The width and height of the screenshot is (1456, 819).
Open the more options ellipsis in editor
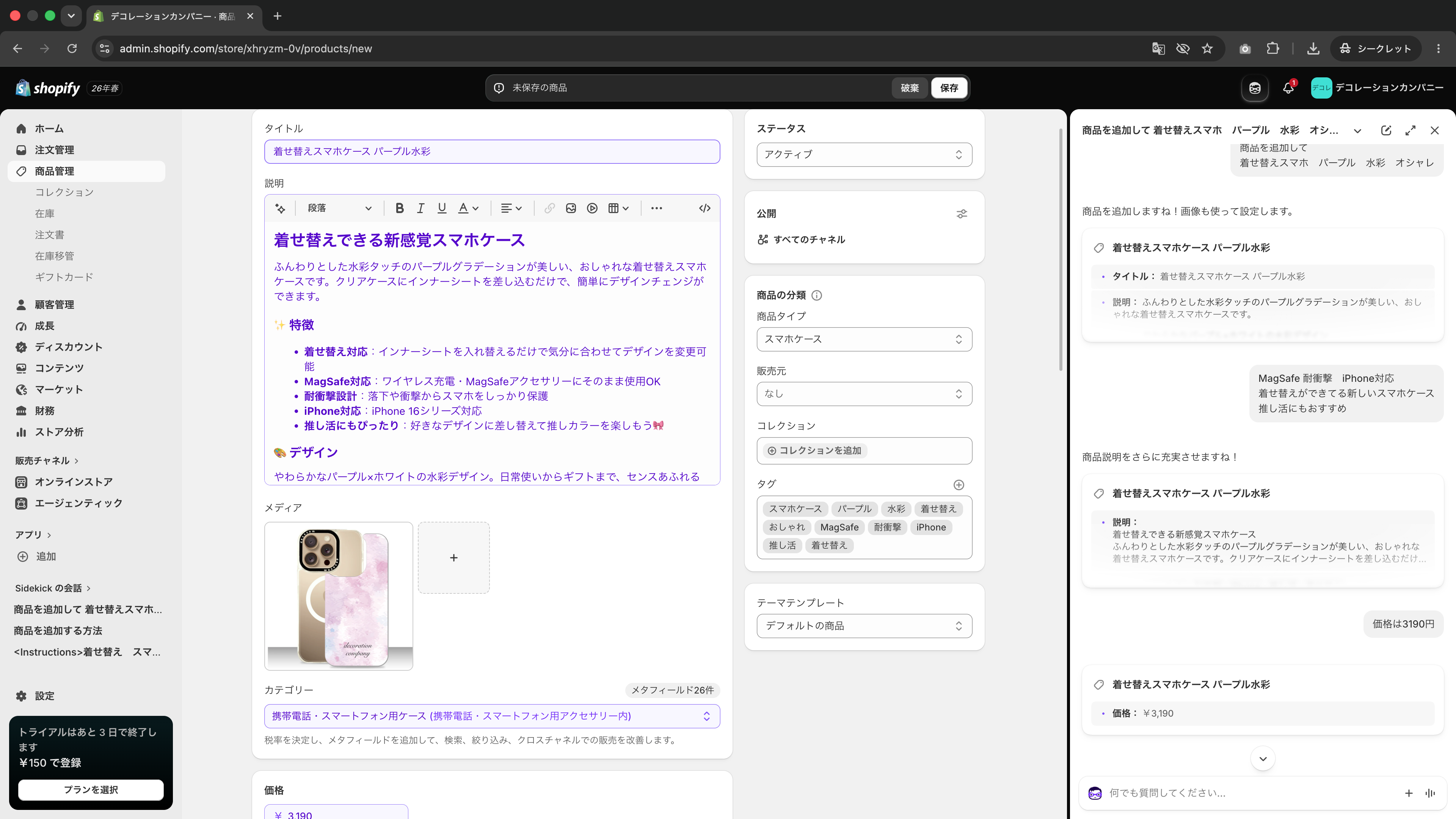coord(656,208)
